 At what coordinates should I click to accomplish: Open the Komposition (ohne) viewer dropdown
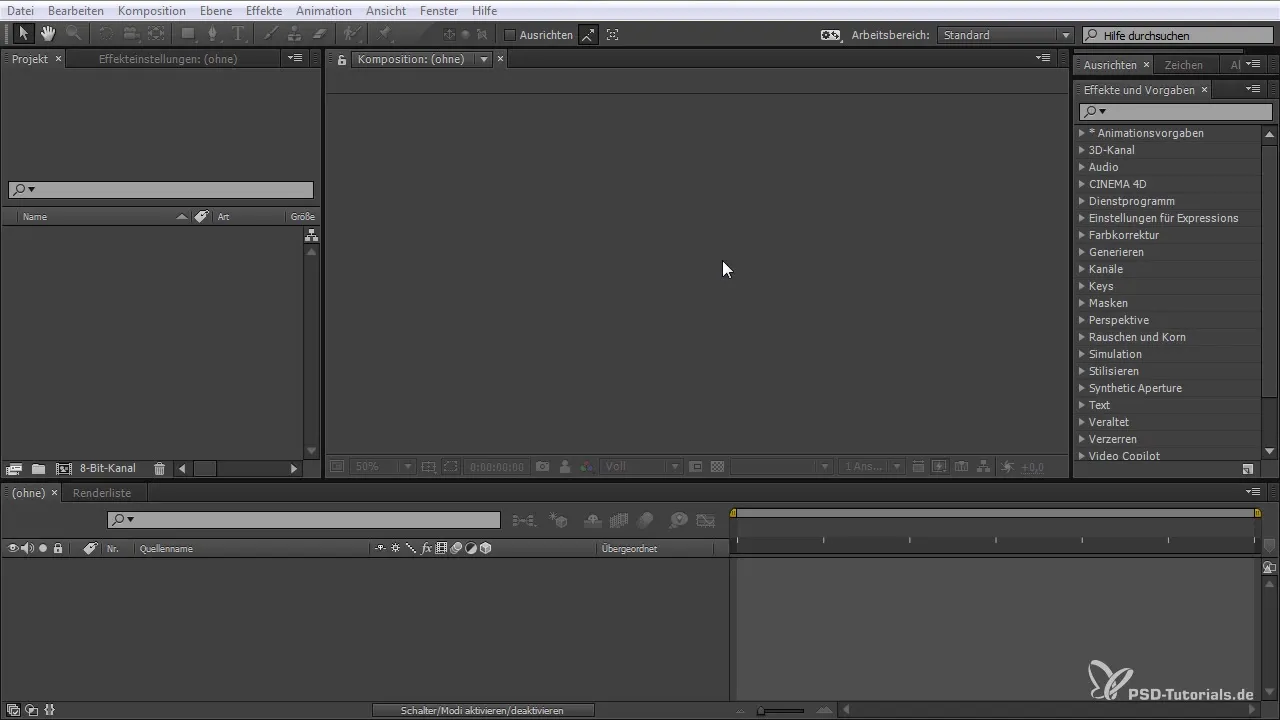point(484,59)
